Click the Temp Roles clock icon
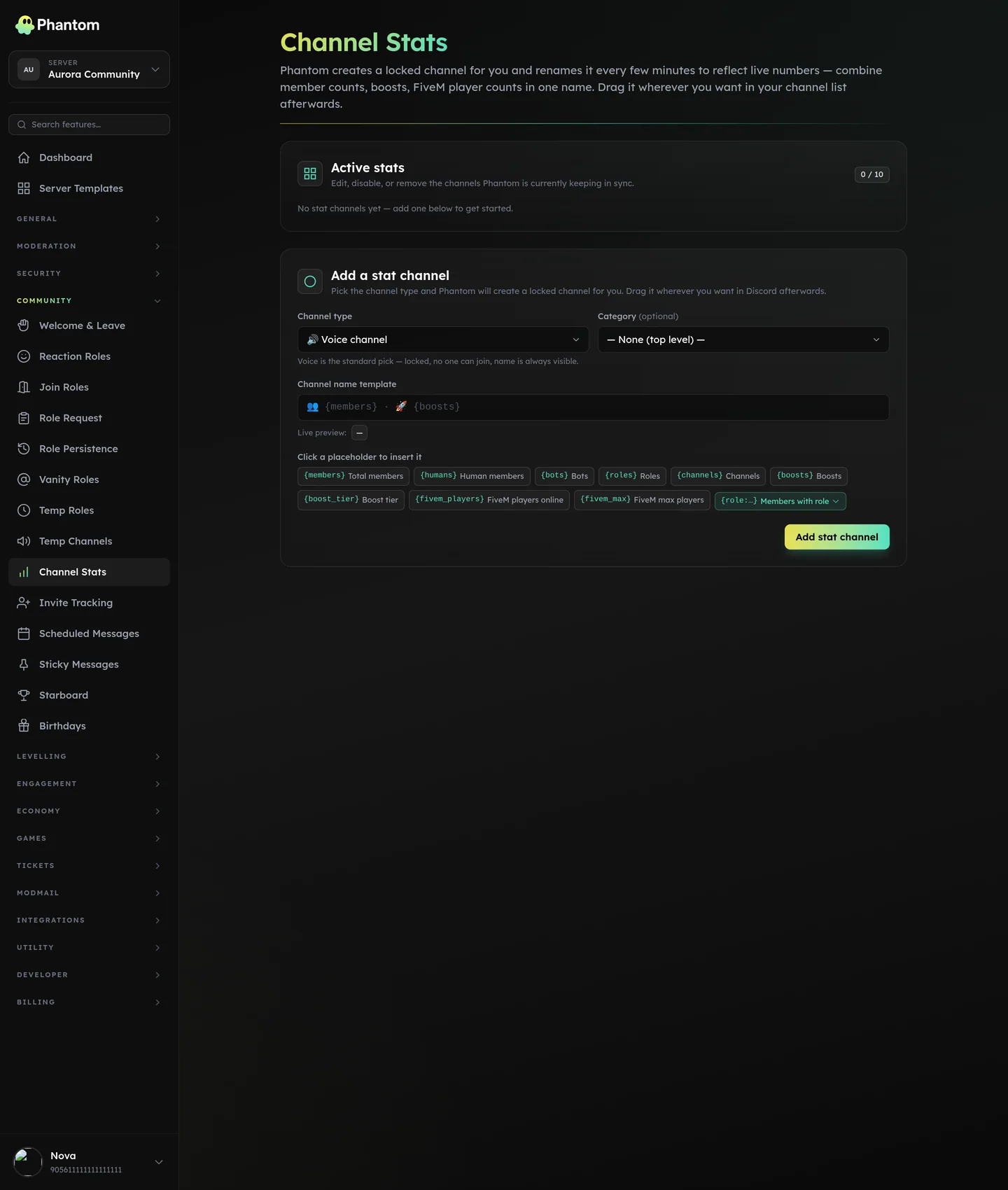This screenshot has height=1190, width=1008. [24, 510]
